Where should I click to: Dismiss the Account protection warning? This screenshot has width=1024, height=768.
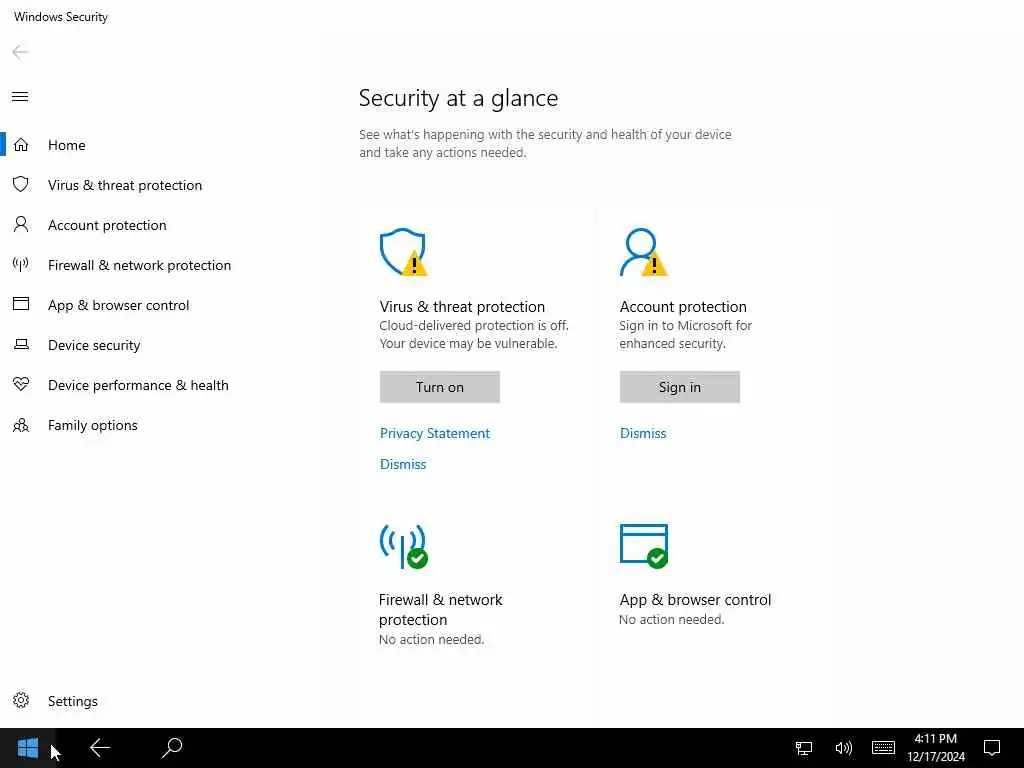pos(643,433)
